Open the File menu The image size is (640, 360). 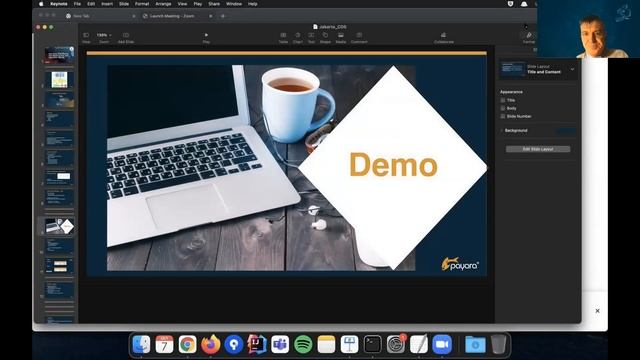coord(77,4)
